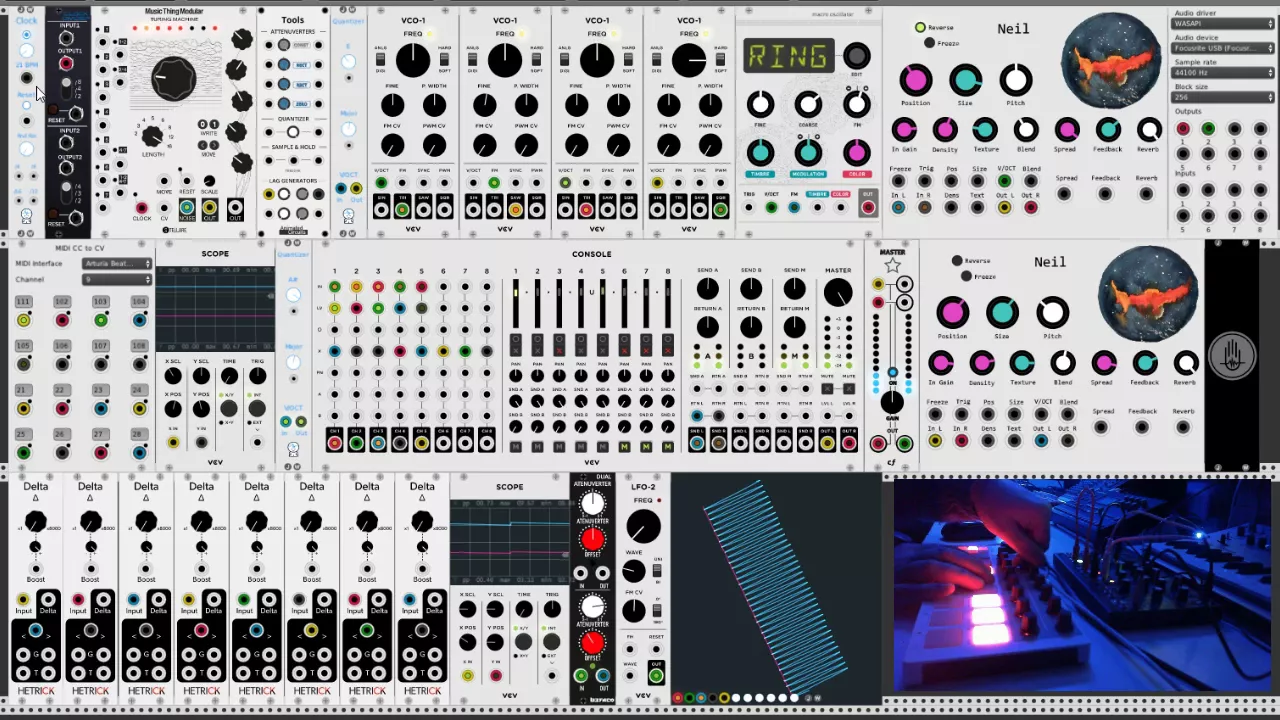Click the first Delta module top knob

[35, 521]
